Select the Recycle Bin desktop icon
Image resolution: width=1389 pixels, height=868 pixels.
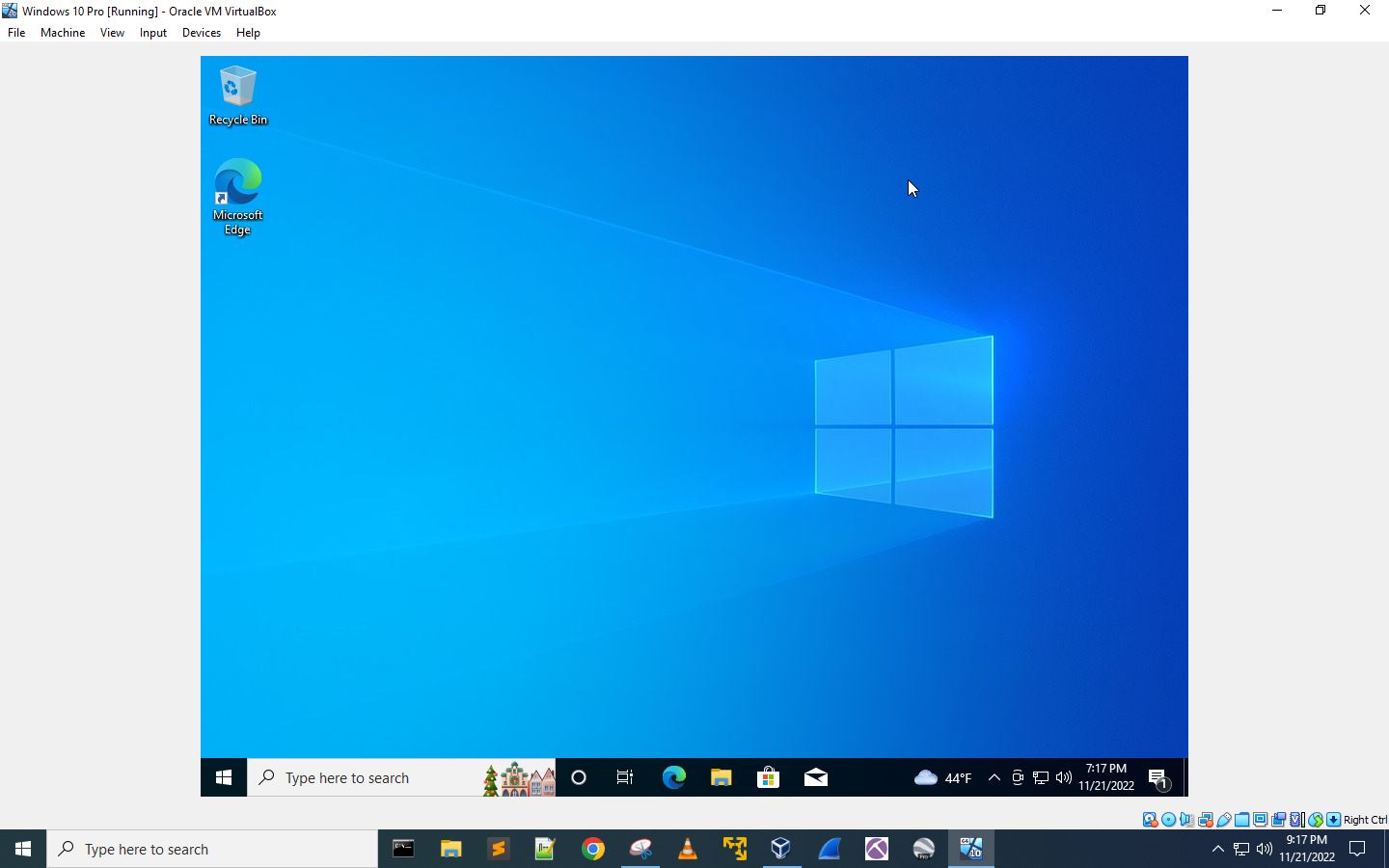click(x=237, y=95)
